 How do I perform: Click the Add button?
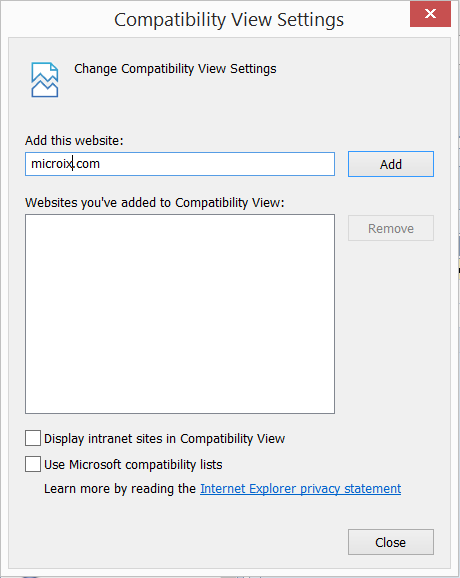coord(391,164)
